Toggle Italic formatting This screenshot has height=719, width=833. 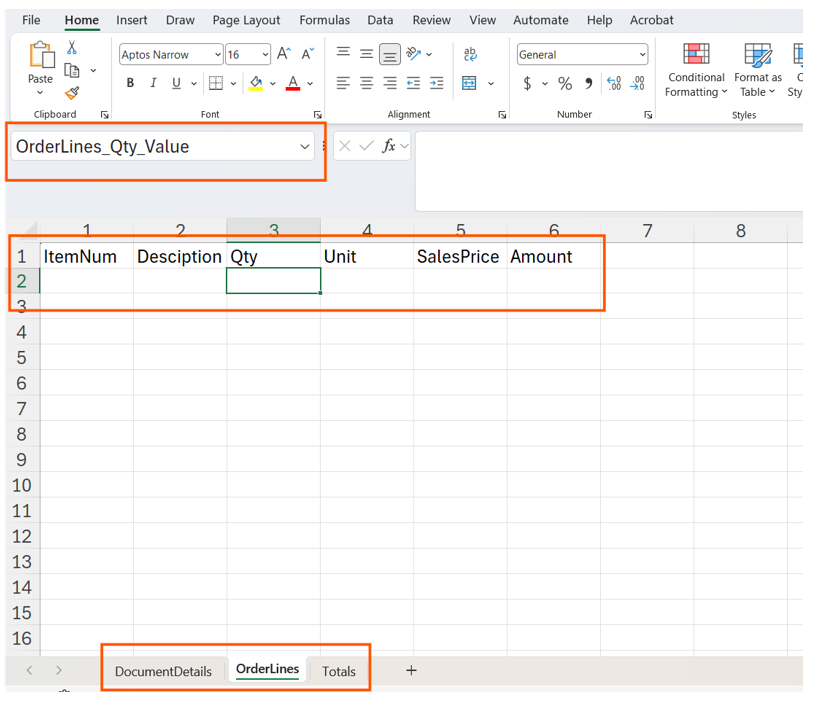[154, 83]
